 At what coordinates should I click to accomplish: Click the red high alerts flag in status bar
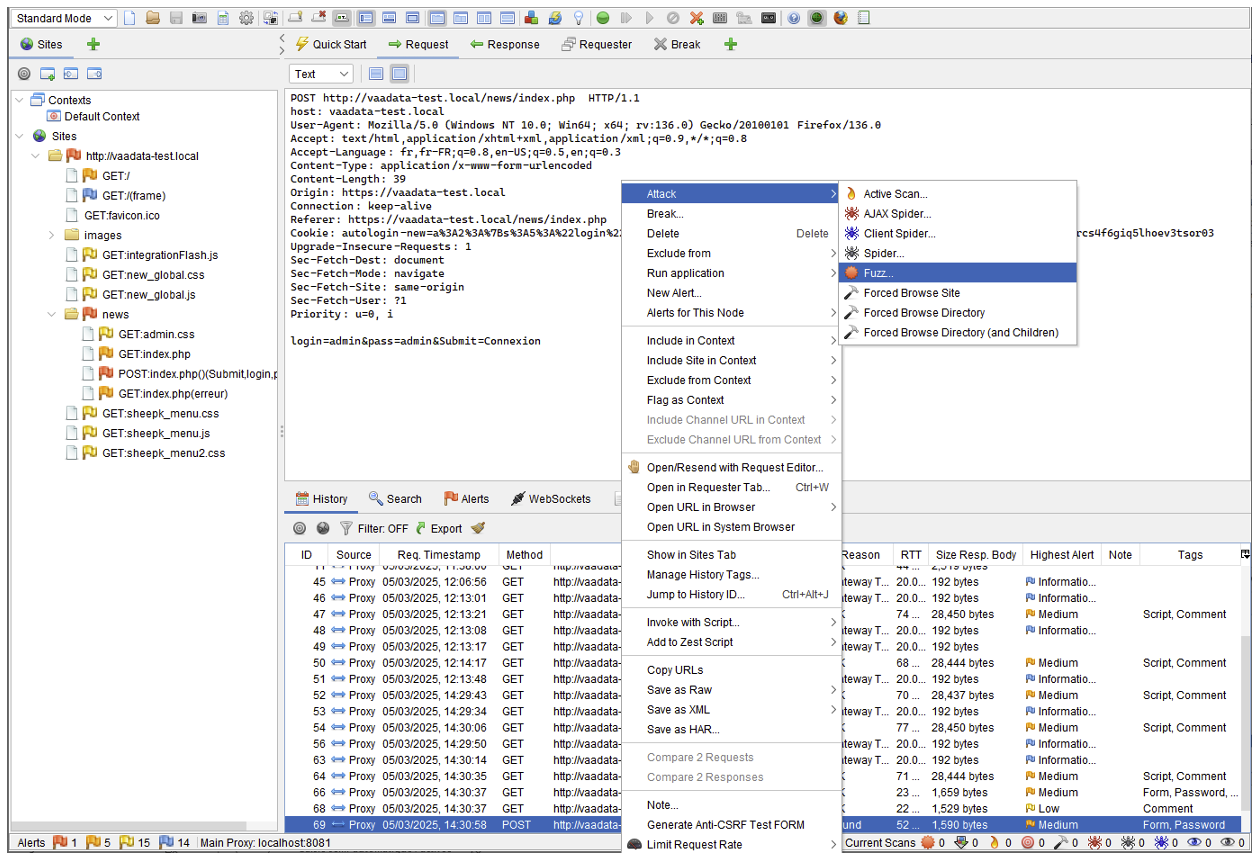(x=58, y=843)
